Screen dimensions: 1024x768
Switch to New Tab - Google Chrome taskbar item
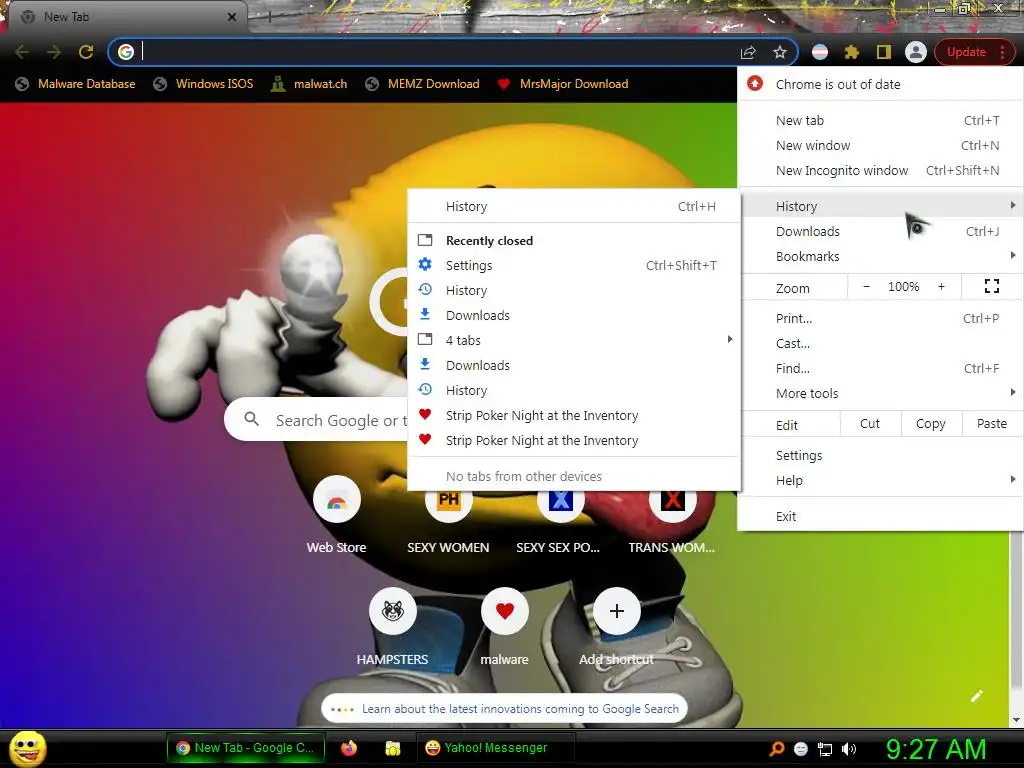[x=245, y=748]
